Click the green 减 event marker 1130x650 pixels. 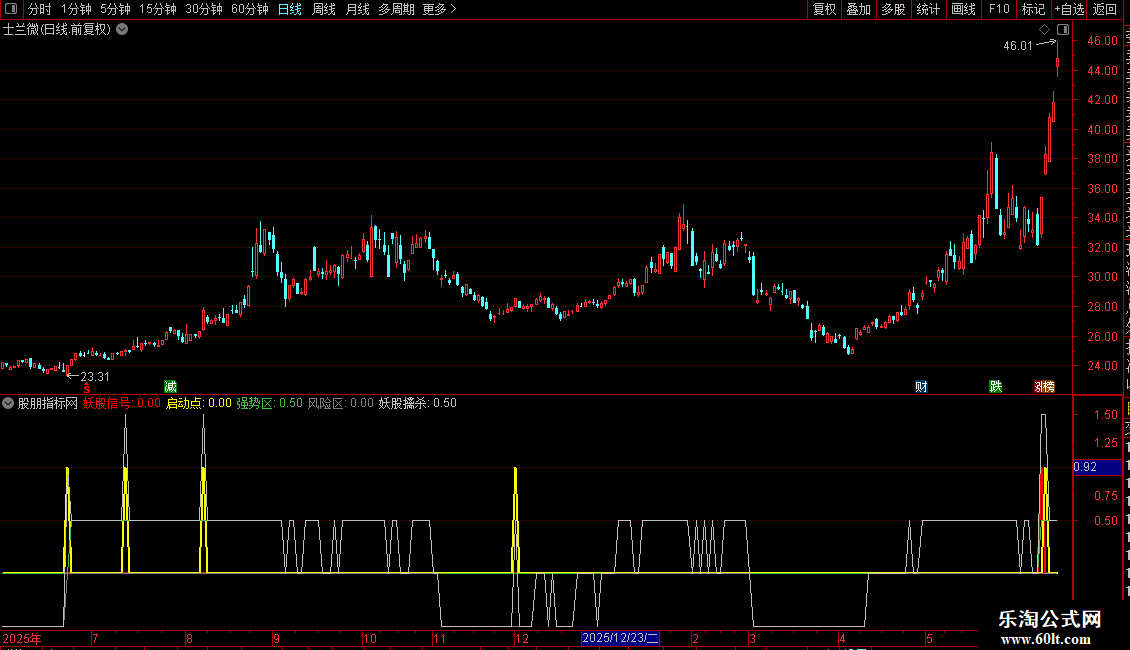pyautogui.click(x=170, y=387)
